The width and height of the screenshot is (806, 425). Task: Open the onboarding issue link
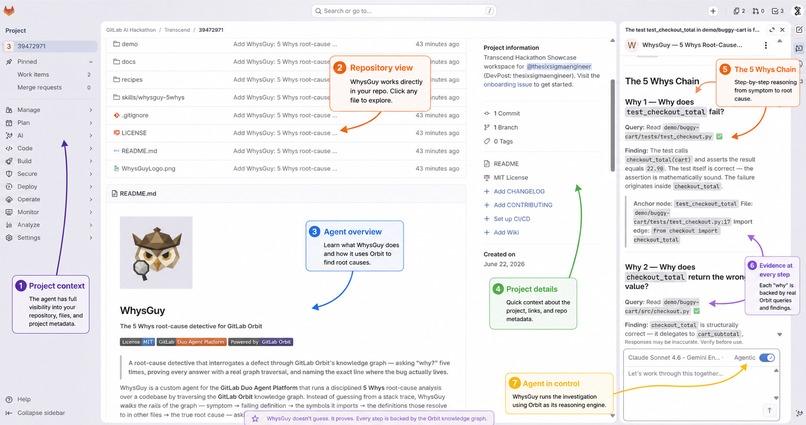point(507,84)
